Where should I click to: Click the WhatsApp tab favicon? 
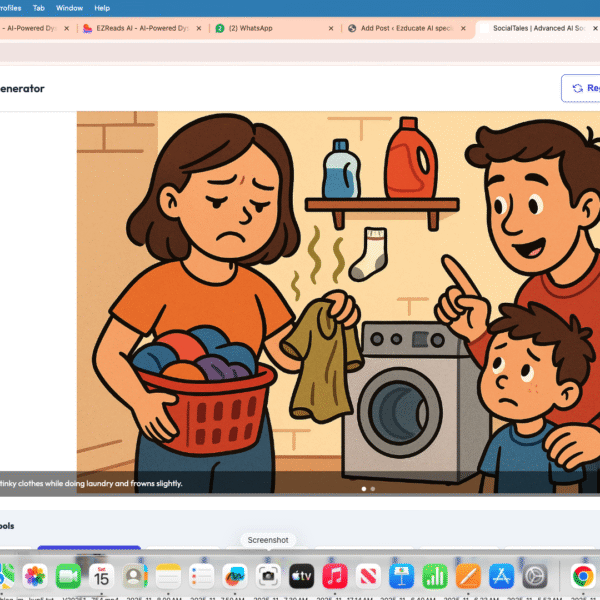click(220, 28)
